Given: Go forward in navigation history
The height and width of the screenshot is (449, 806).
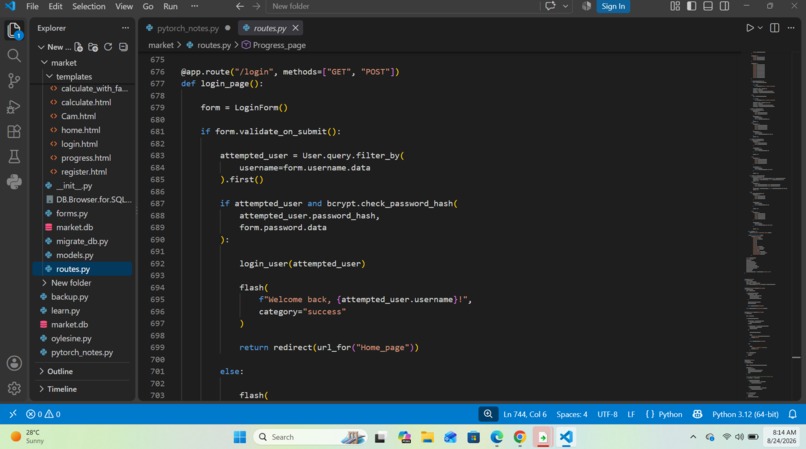Looking at the screenshot, I should pyautogui.click(x=257, y=6).
